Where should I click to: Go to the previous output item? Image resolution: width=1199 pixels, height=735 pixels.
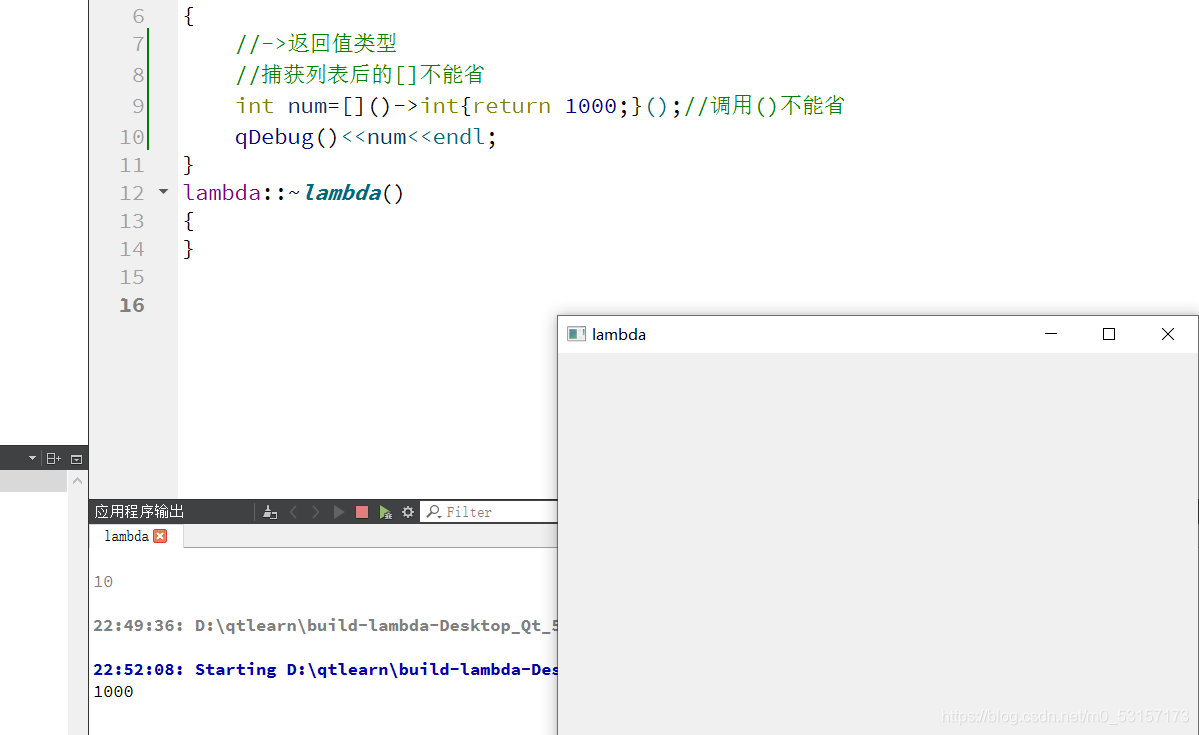click(x=292, y=511)
